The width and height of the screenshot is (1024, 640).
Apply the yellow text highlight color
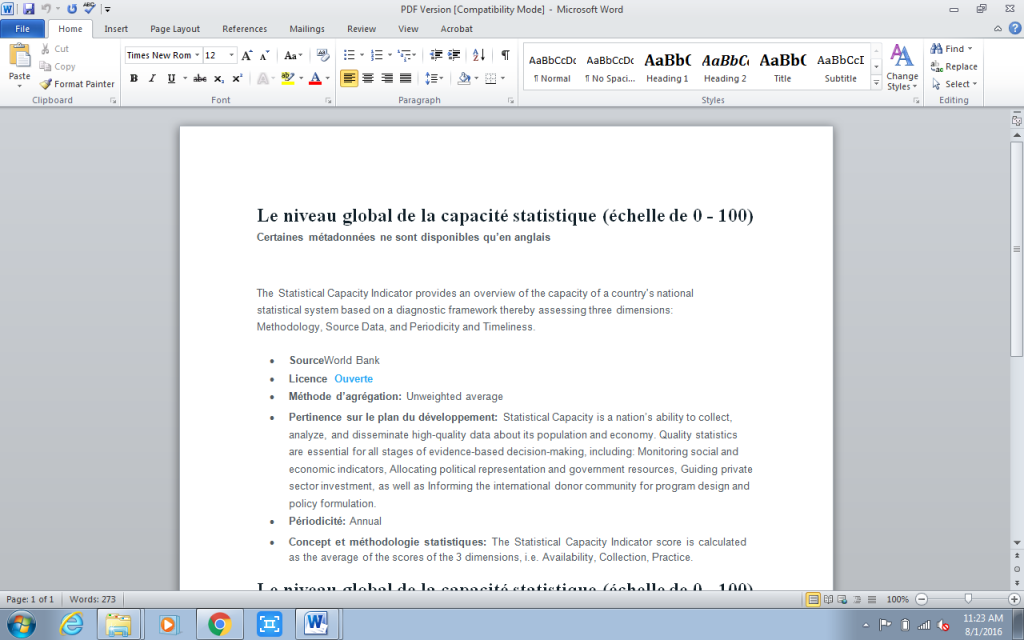tap(287, 78)
